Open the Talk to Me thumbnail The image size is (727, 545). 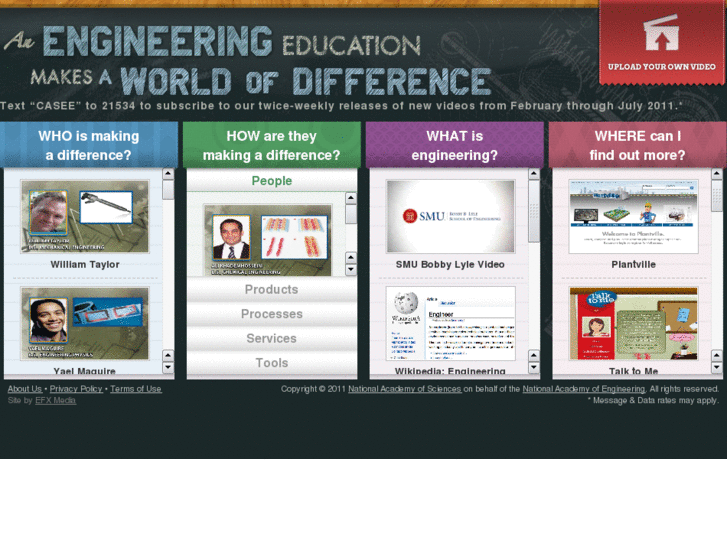click(633, 323)
